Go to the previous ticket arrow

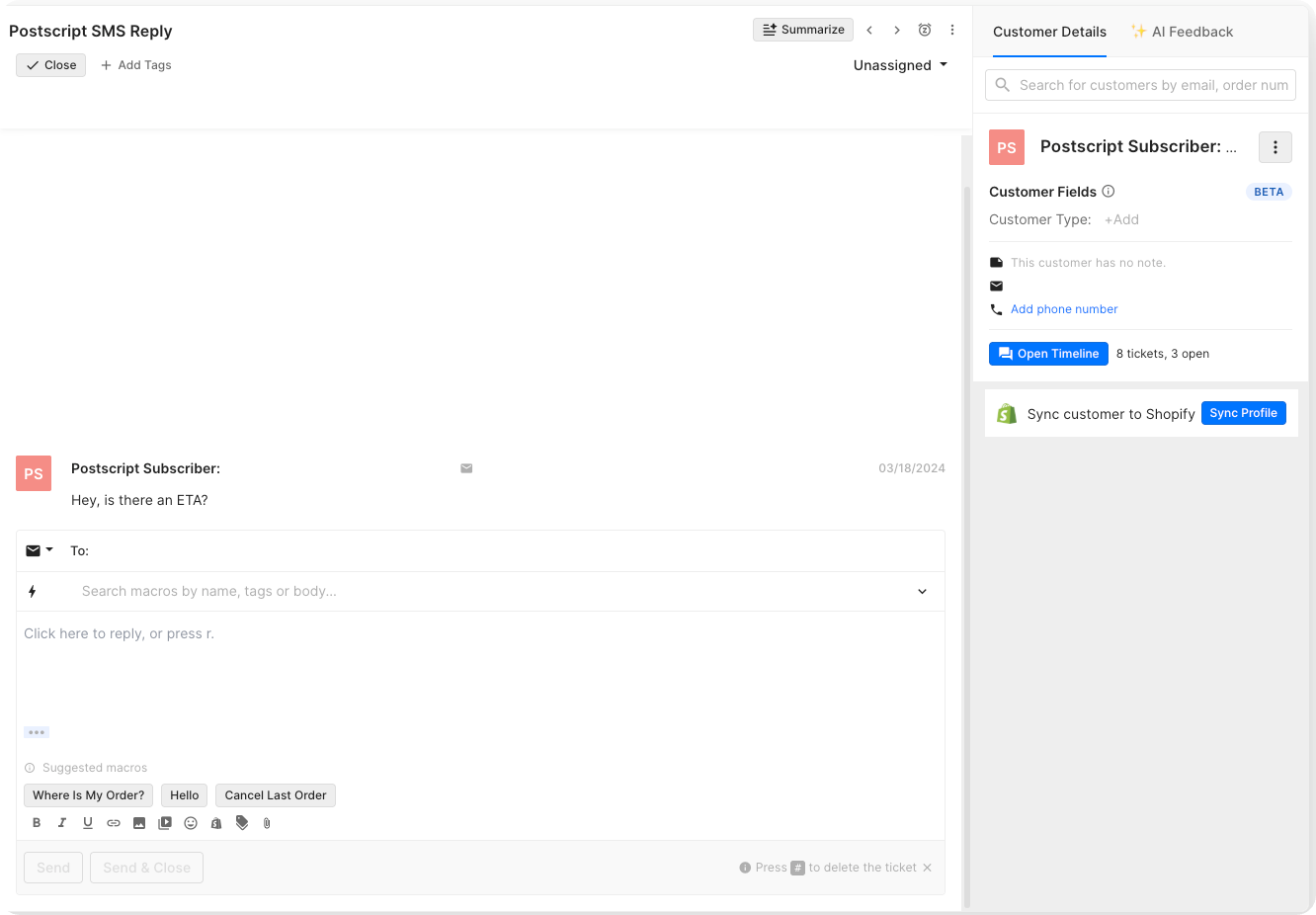coord(869,30)
